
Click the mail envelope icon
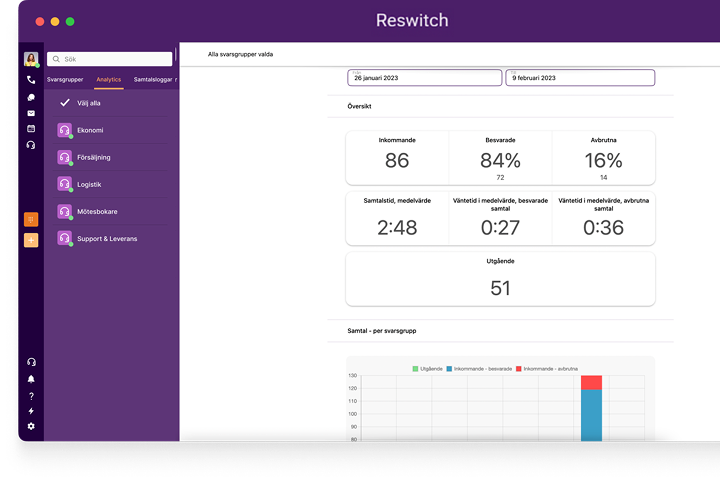pyautogui.click(x=31, y=113)
